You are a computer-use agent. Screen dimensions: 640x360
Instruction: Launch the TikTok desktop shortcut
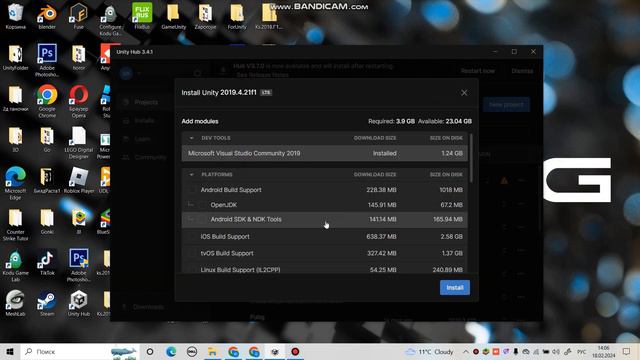47,262
